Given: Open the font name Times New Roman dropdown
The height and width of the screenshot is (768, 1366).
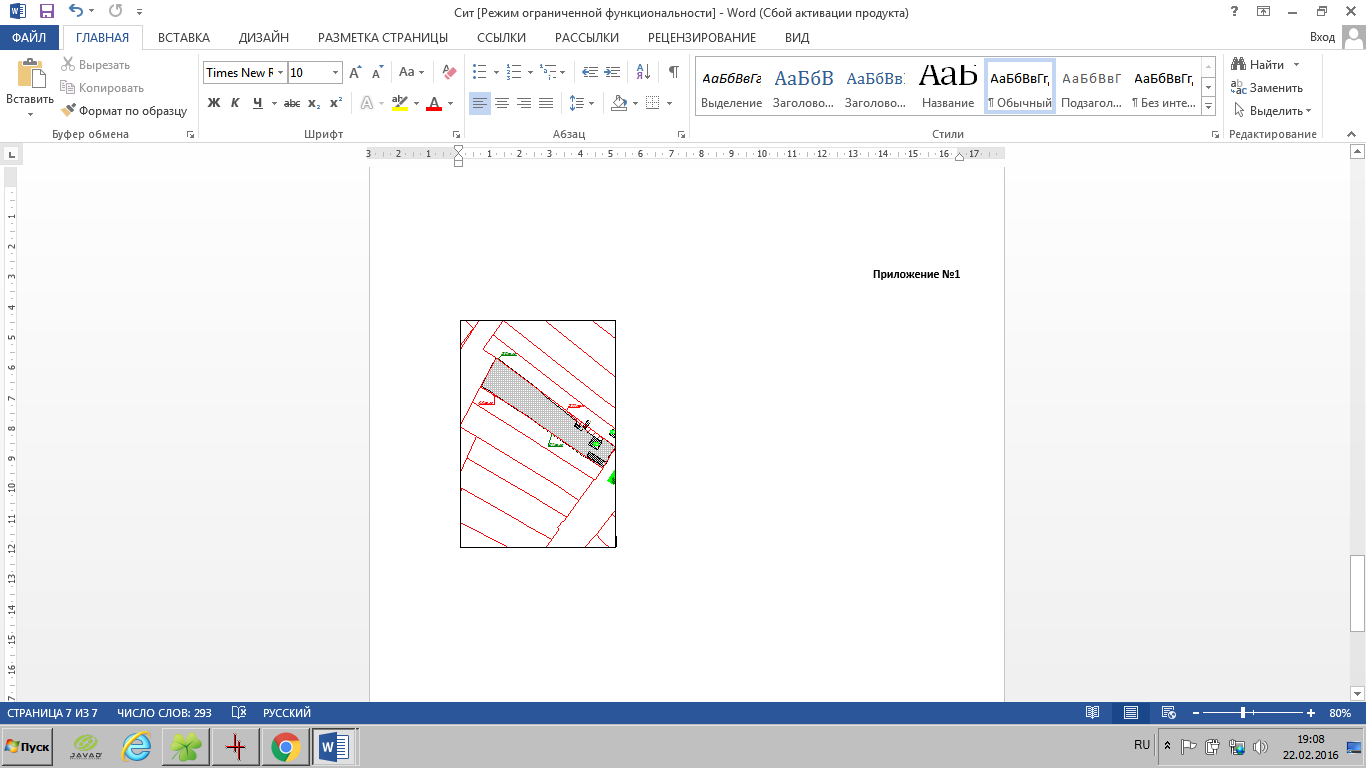Looking at the screenshot, I should (281, 72).
